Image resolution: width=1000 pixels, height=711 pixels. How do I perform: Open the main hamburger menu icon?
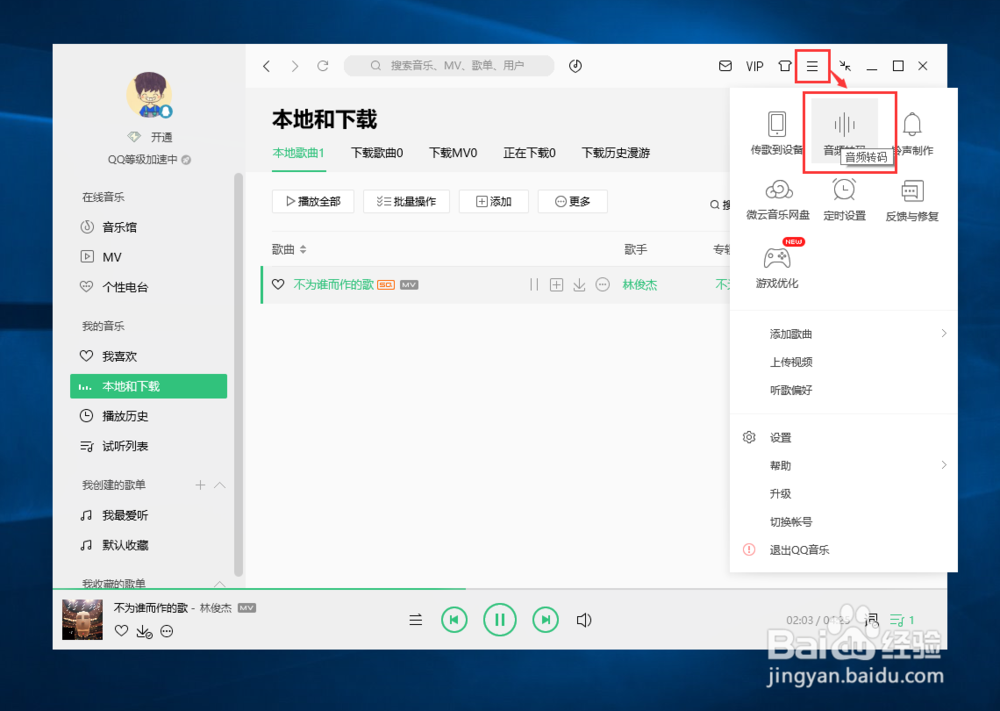click(x=812, y=66)
